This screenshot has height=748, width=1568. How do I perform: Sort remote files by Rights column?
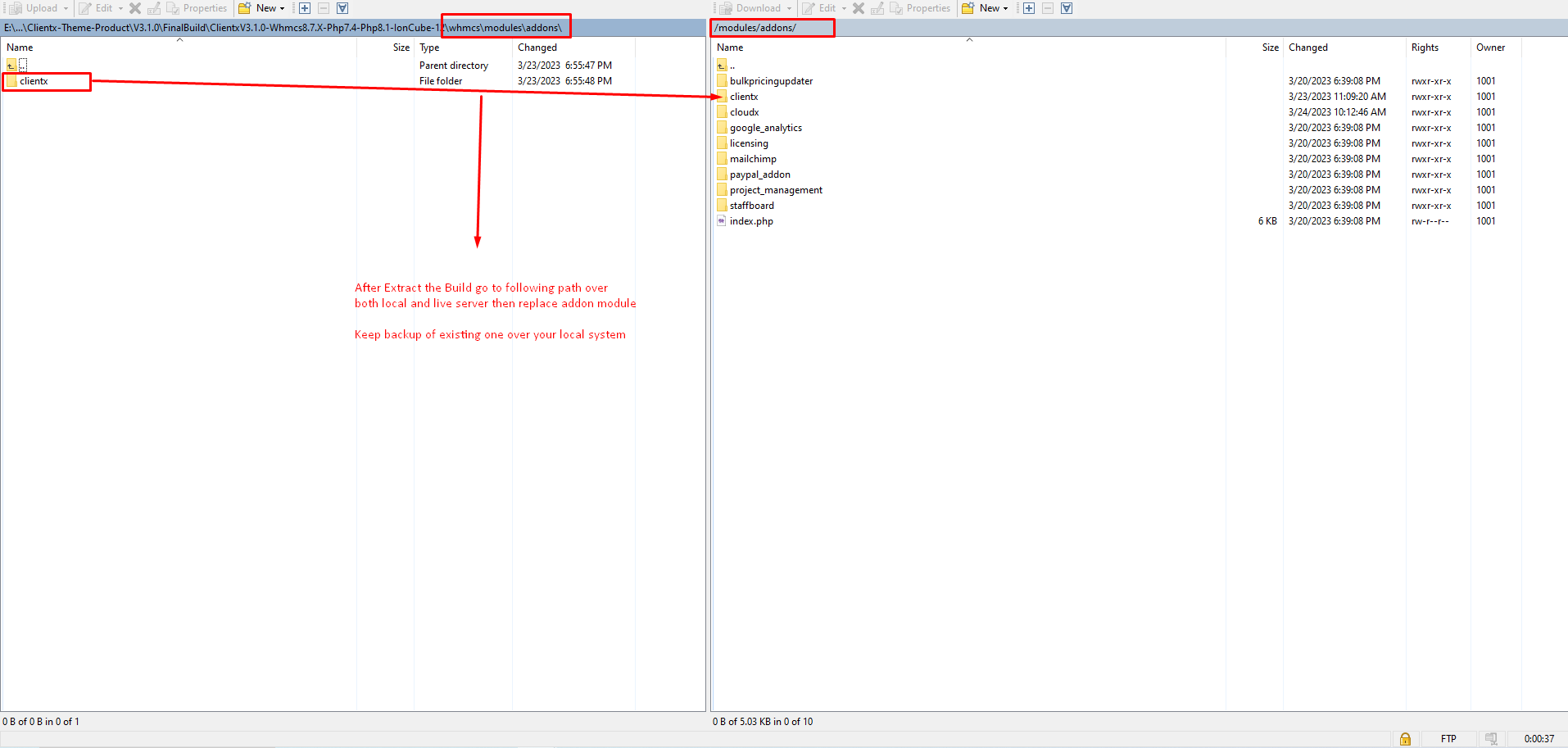point(1425,48)
